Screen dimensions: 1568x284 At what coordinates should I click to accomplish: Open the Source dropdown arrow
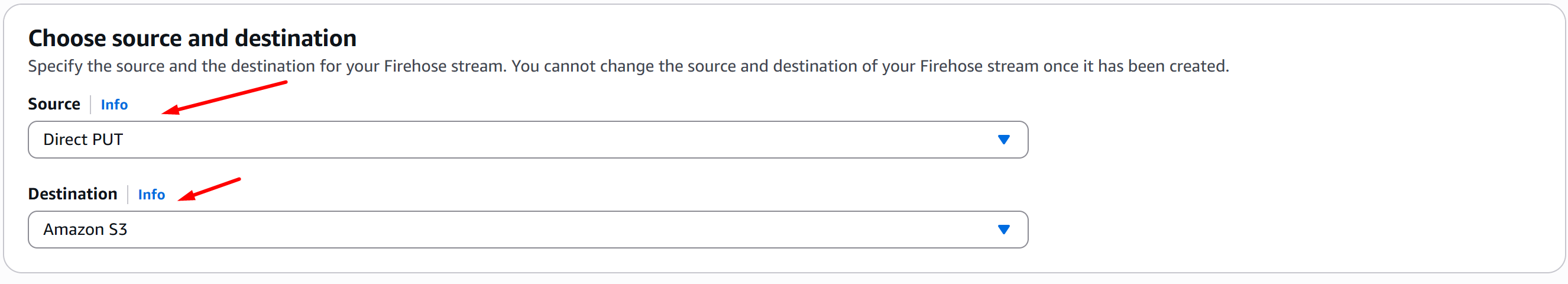tap(1003, 140)
